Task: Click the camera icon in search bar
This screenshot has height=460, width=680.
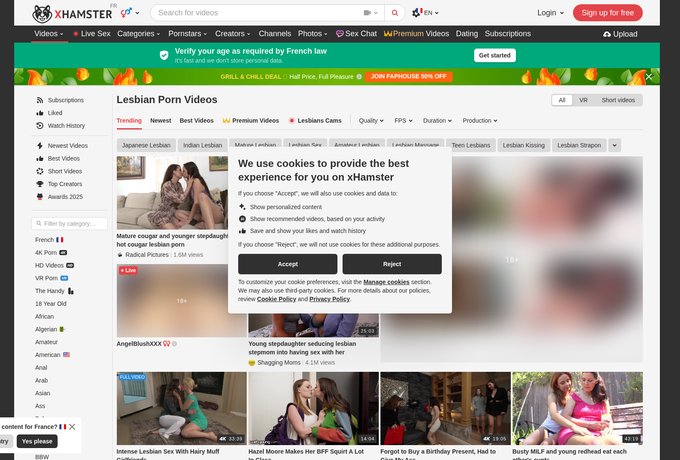Action: (x=367, y=13)
